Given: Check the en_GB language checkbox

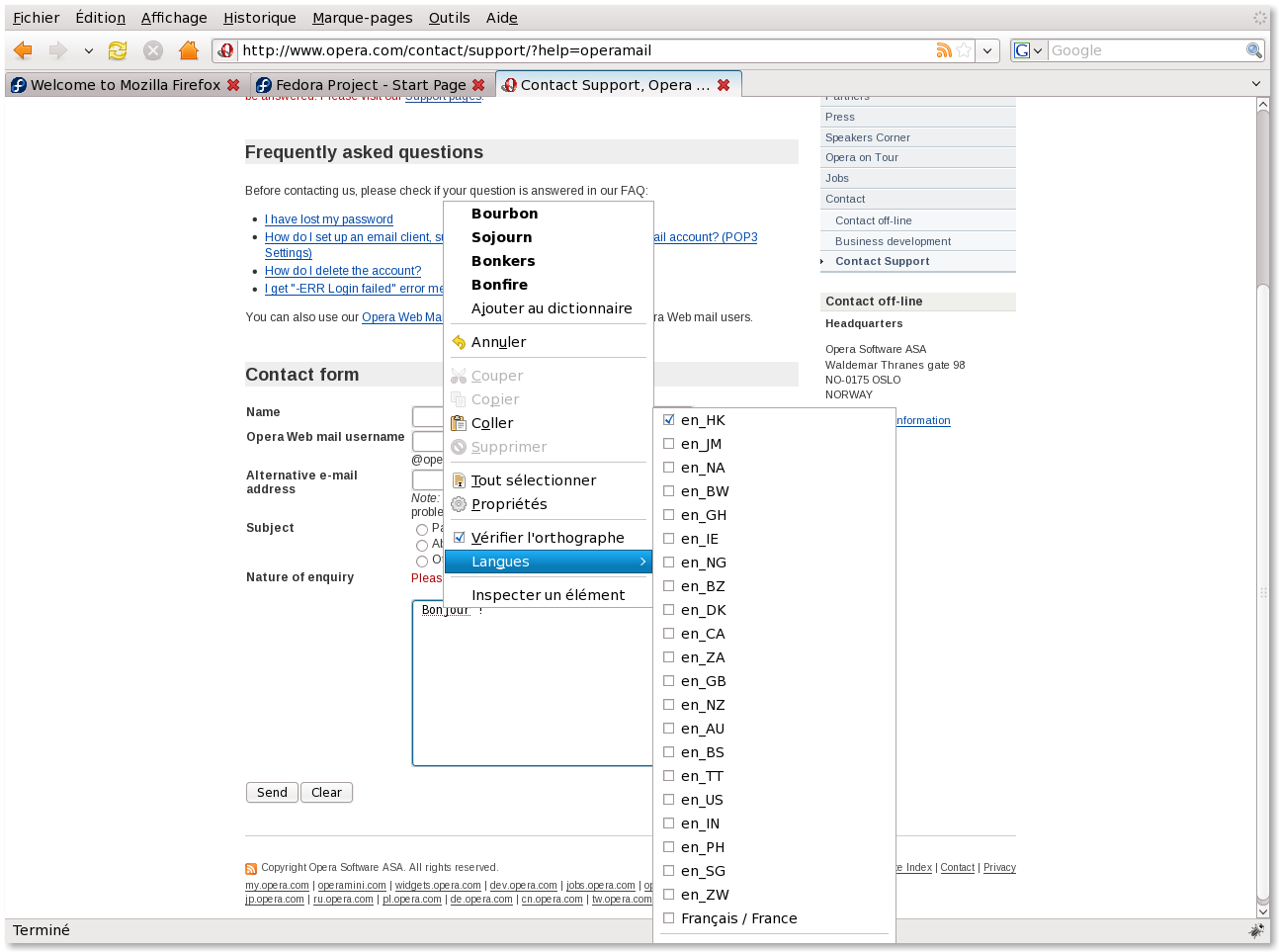Looking at the screenshot, I should pyautogui.click(x=669, y=681).
